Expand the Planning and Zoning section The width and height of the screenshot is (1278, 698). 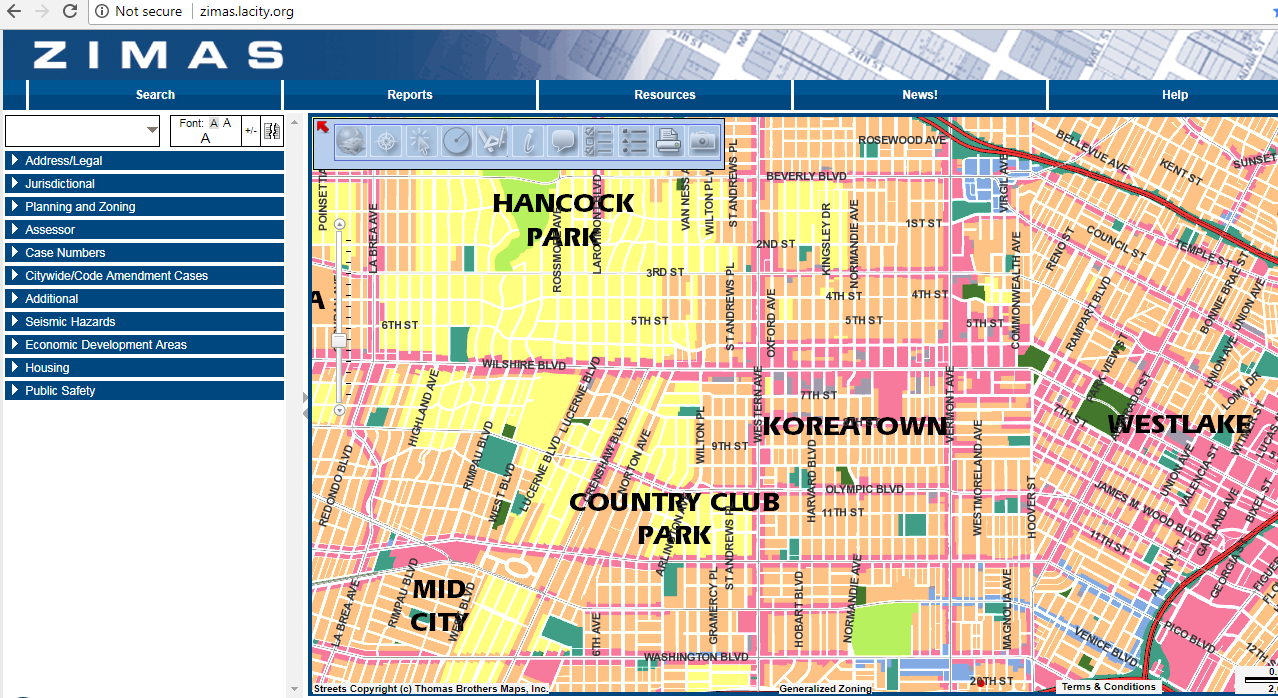pos(80,207)
